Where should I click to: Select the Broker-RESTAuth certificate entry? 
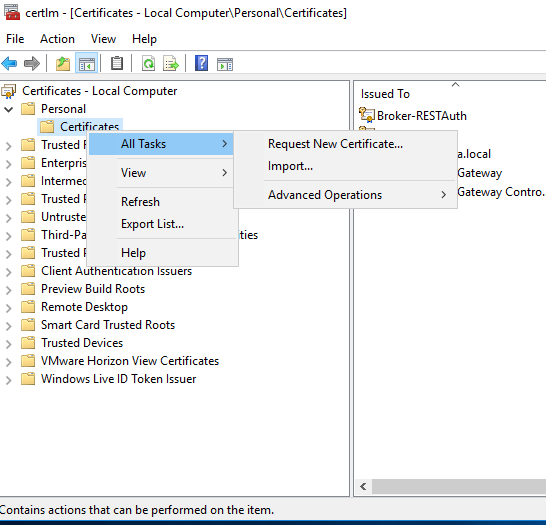(421, 116)
